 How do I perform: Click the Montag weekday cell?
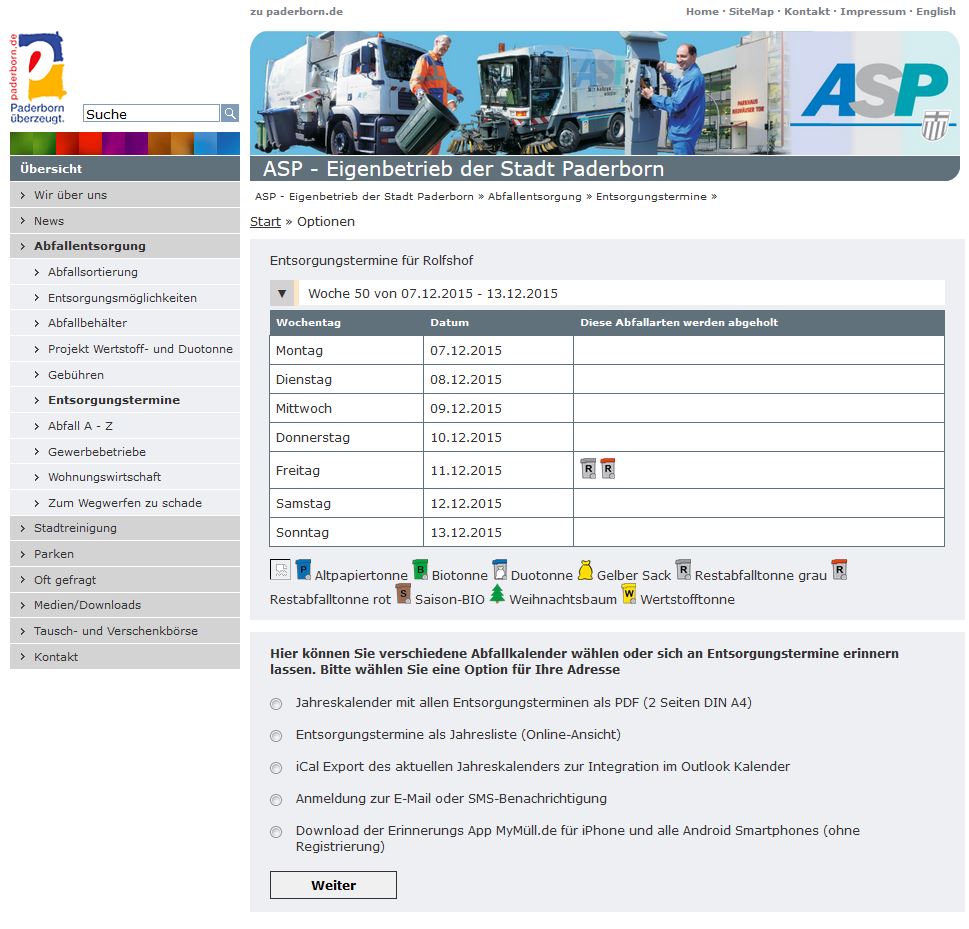(346, 350)
